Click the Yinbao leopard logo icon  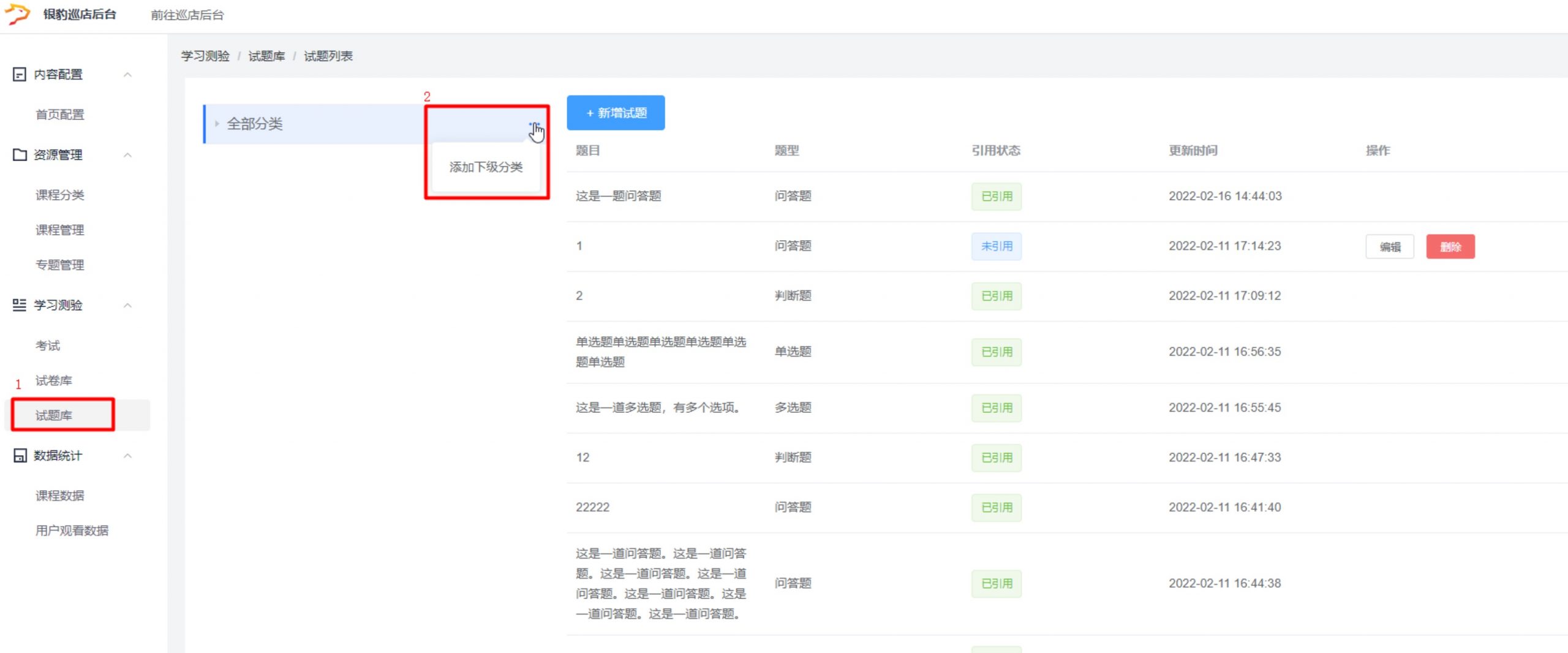click(17, 13)
